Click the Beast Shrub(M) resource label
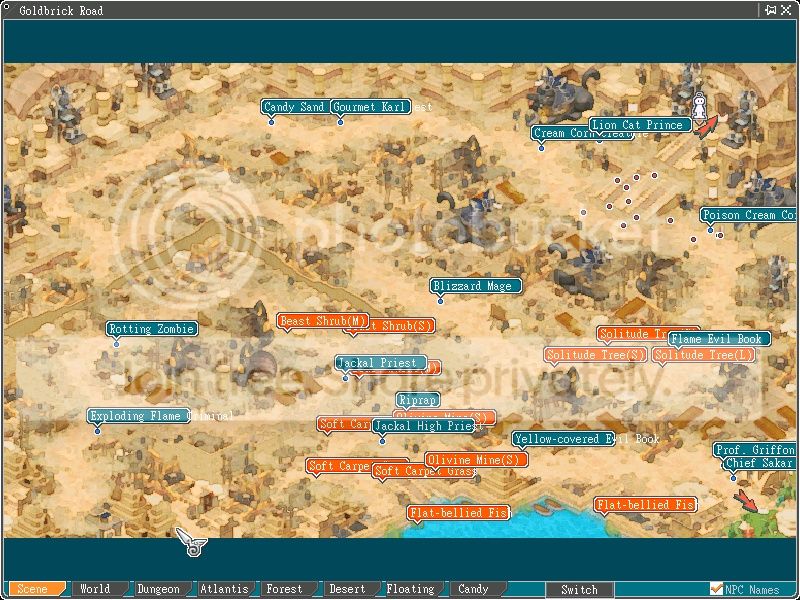Viewport: 800px width, 600px height. (323, 321)
